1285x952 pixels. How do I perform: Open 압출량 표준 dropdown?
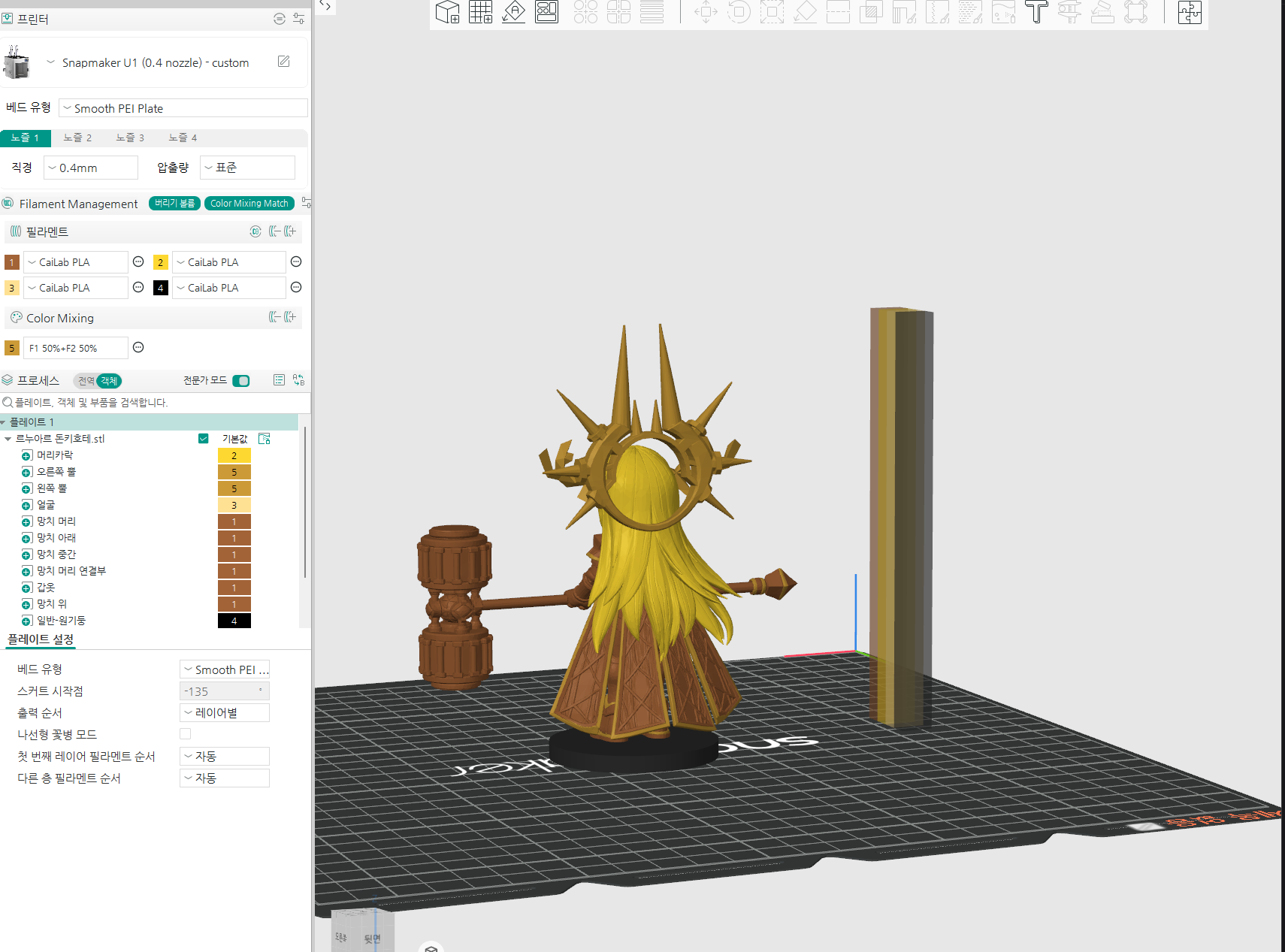247,168
